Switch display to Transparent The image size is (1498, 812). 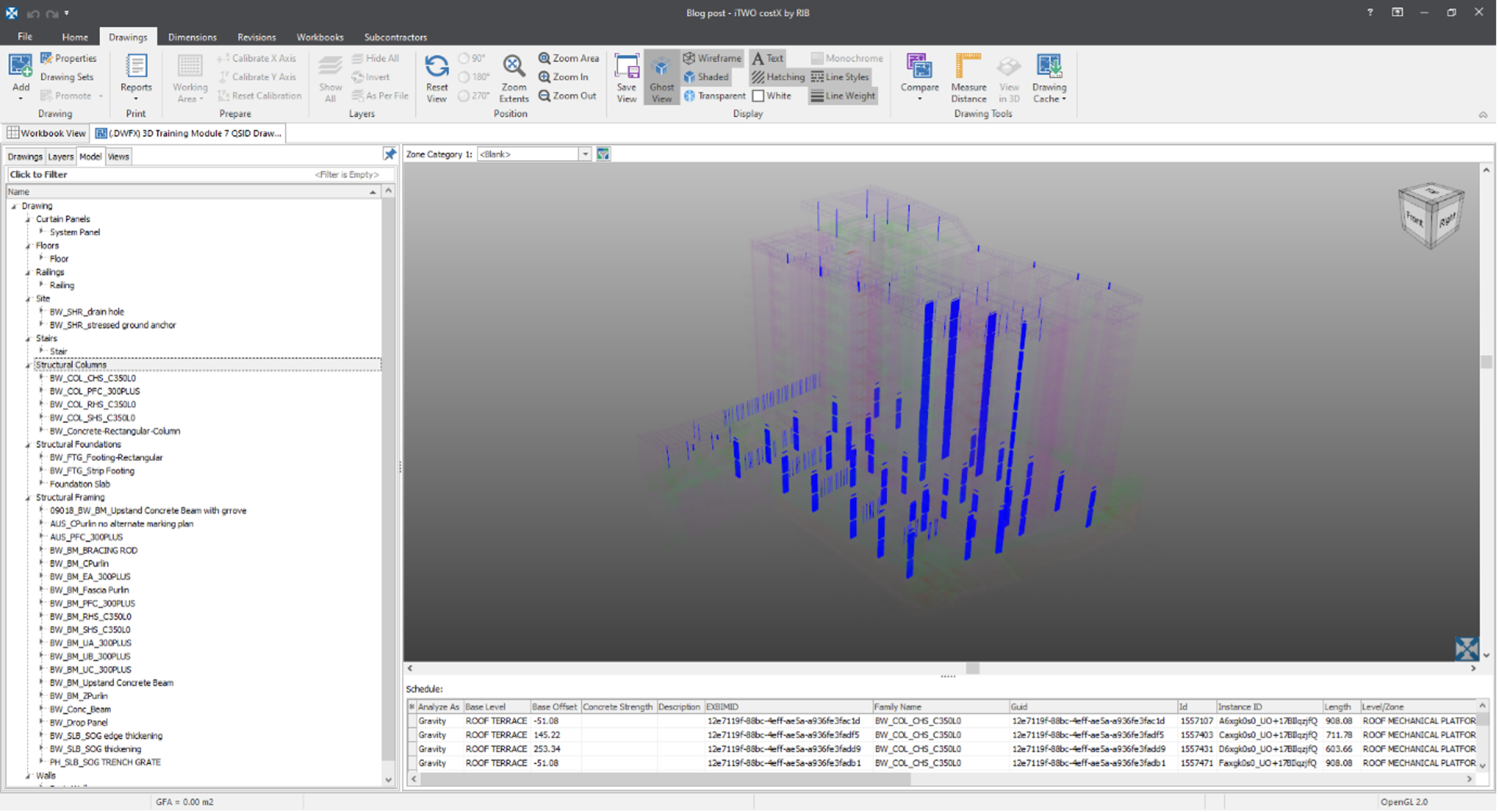pyautogui.click(x=715, y=96)
